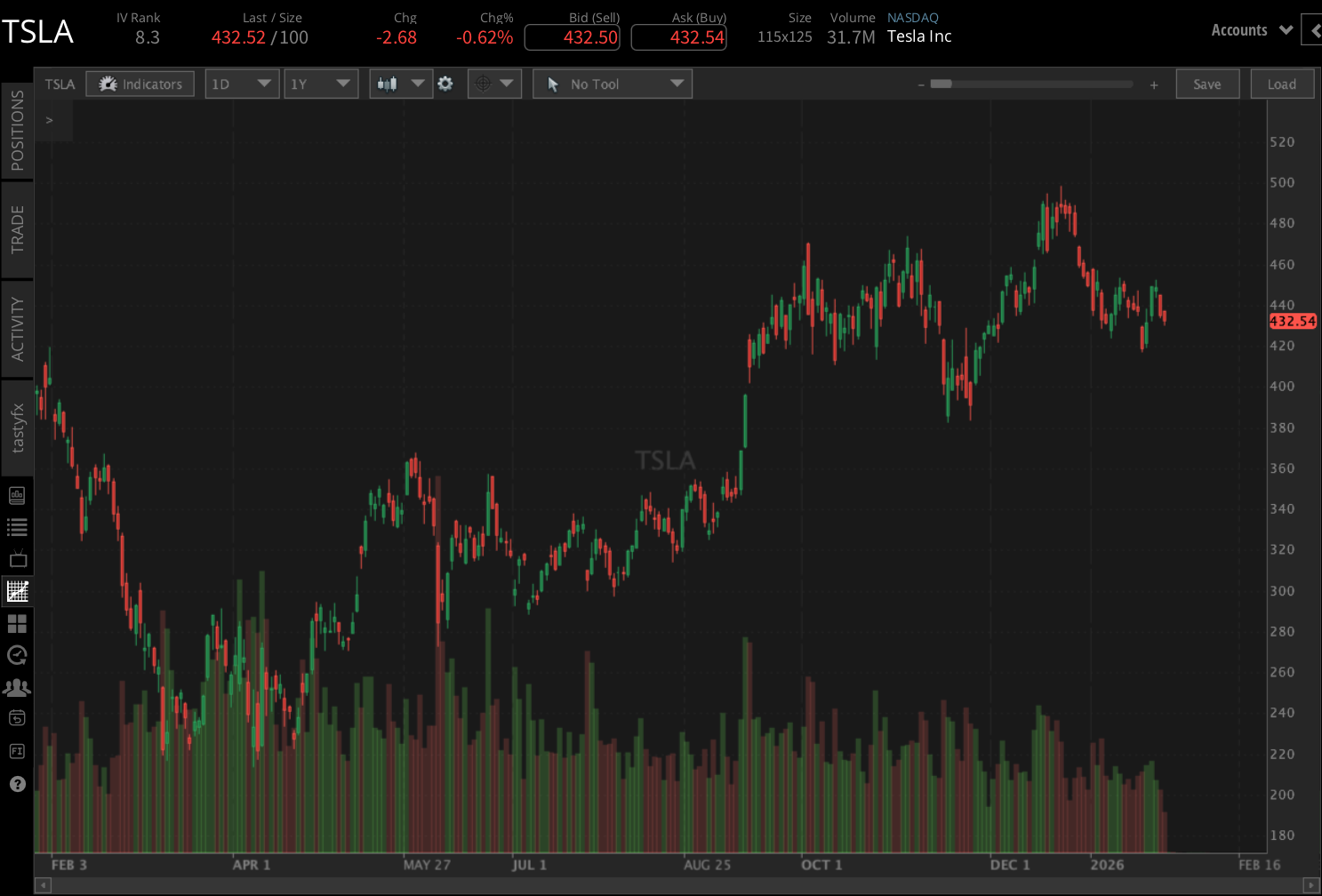This screenshot has height=896, width=1322.
Task: Select the chart view sidebar icon
Action: pos(17,591)
